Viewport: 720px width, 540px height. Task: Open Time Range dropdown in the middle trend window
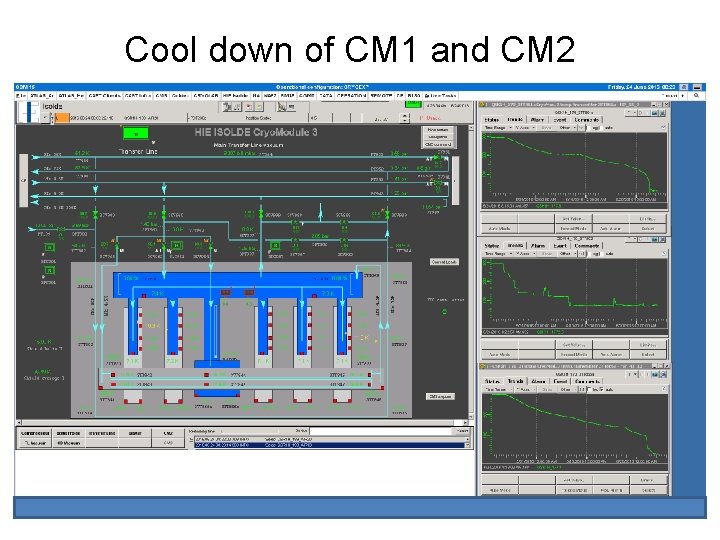pyautogui.click(x=498, y=254)
